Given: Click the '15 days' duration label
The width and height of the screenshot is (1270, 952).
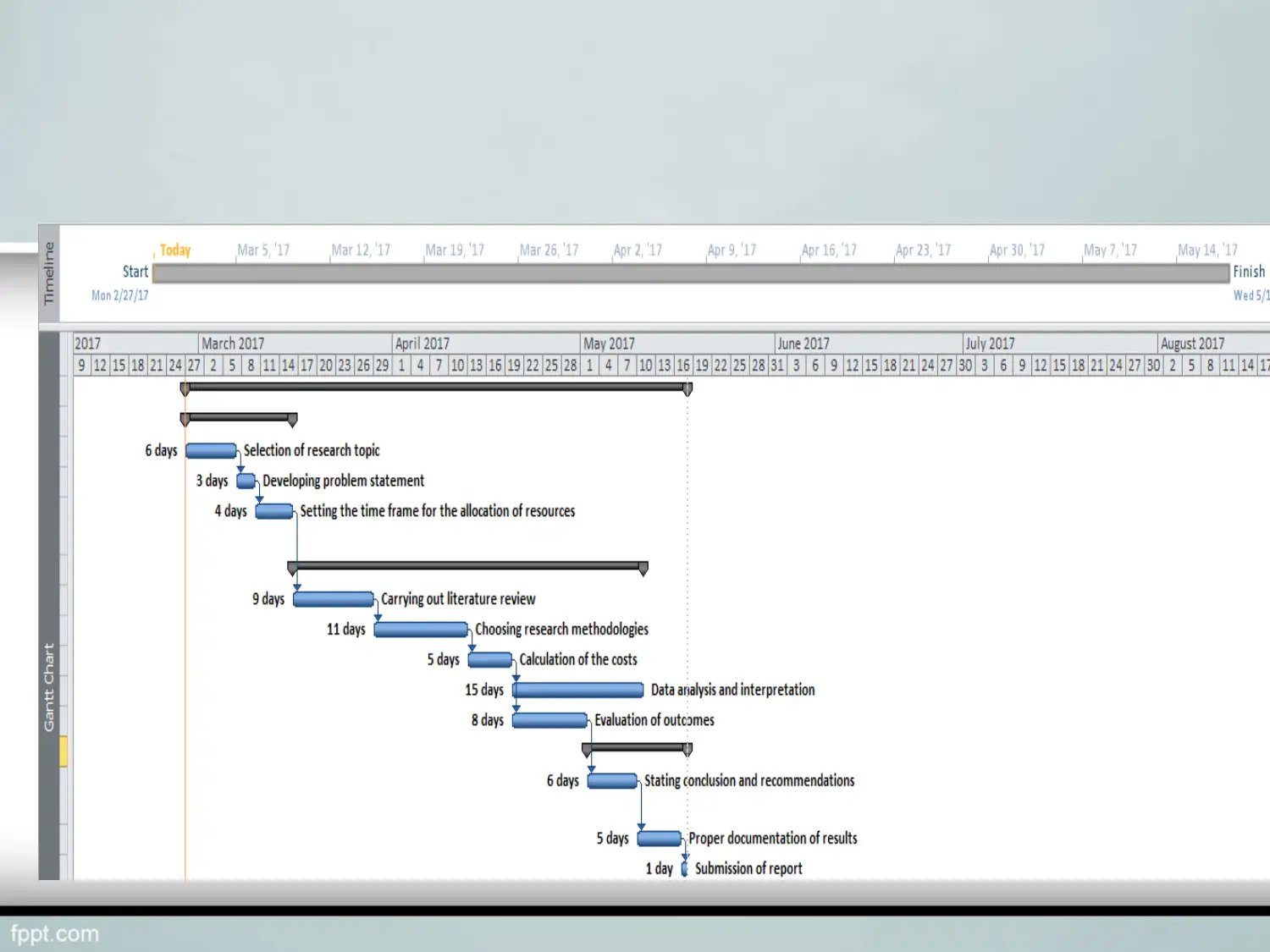Looking at the screenshot, I should [x=484, y=691].
